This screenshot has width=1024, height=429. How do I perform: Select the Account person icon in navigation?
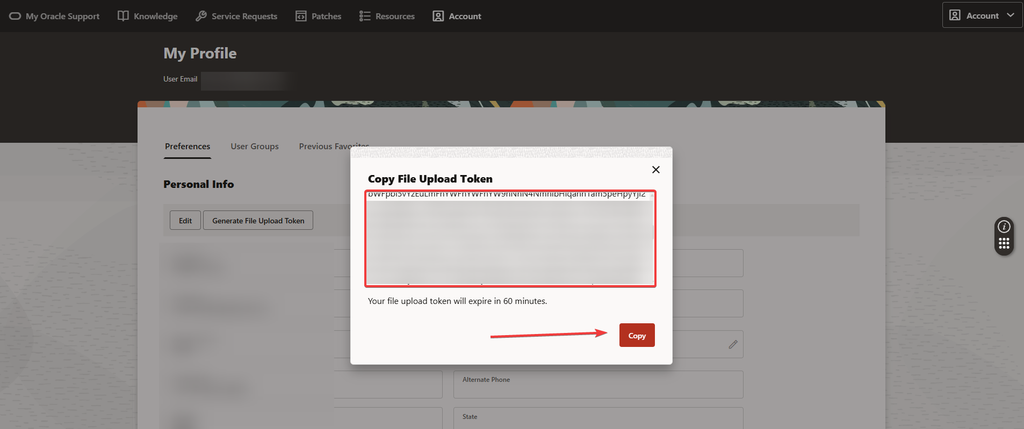(438, 16)
